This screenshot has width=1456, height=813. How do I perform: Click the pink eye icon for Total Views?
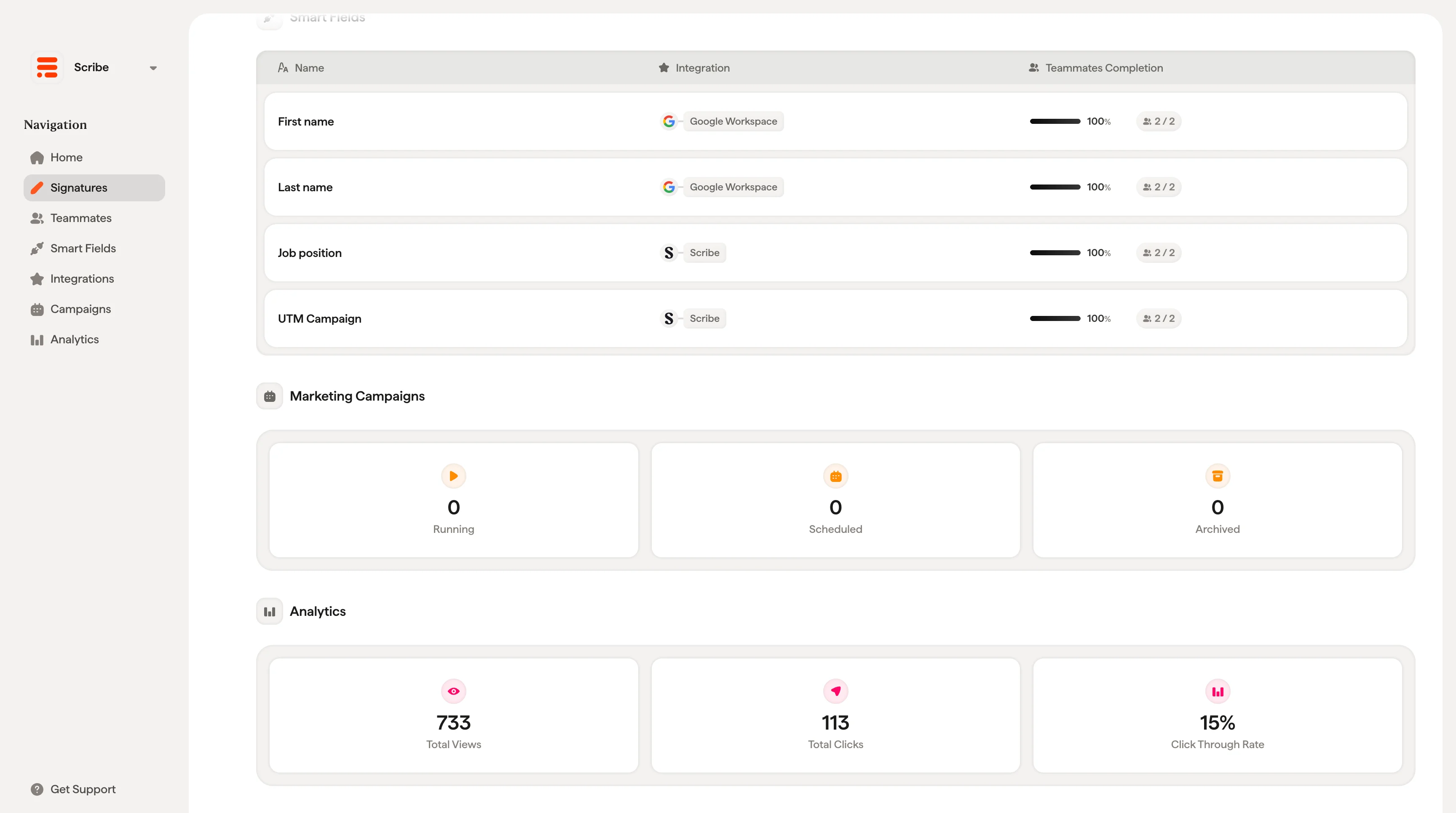pyautogui.click(x=453, y=692)
